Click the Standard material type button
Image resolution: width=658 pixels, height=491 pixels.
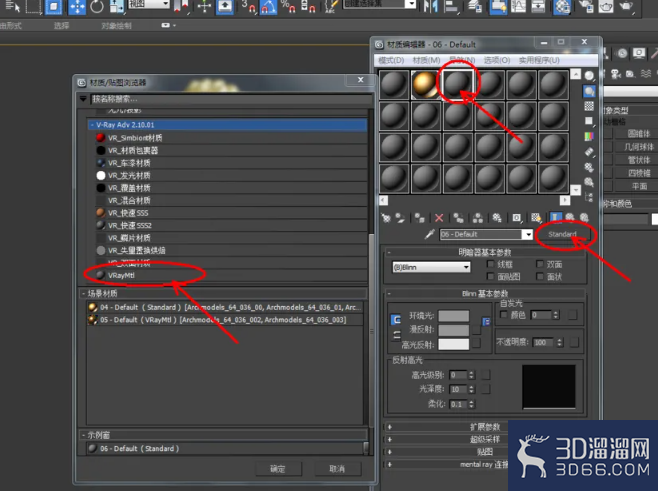coord(562,234)
